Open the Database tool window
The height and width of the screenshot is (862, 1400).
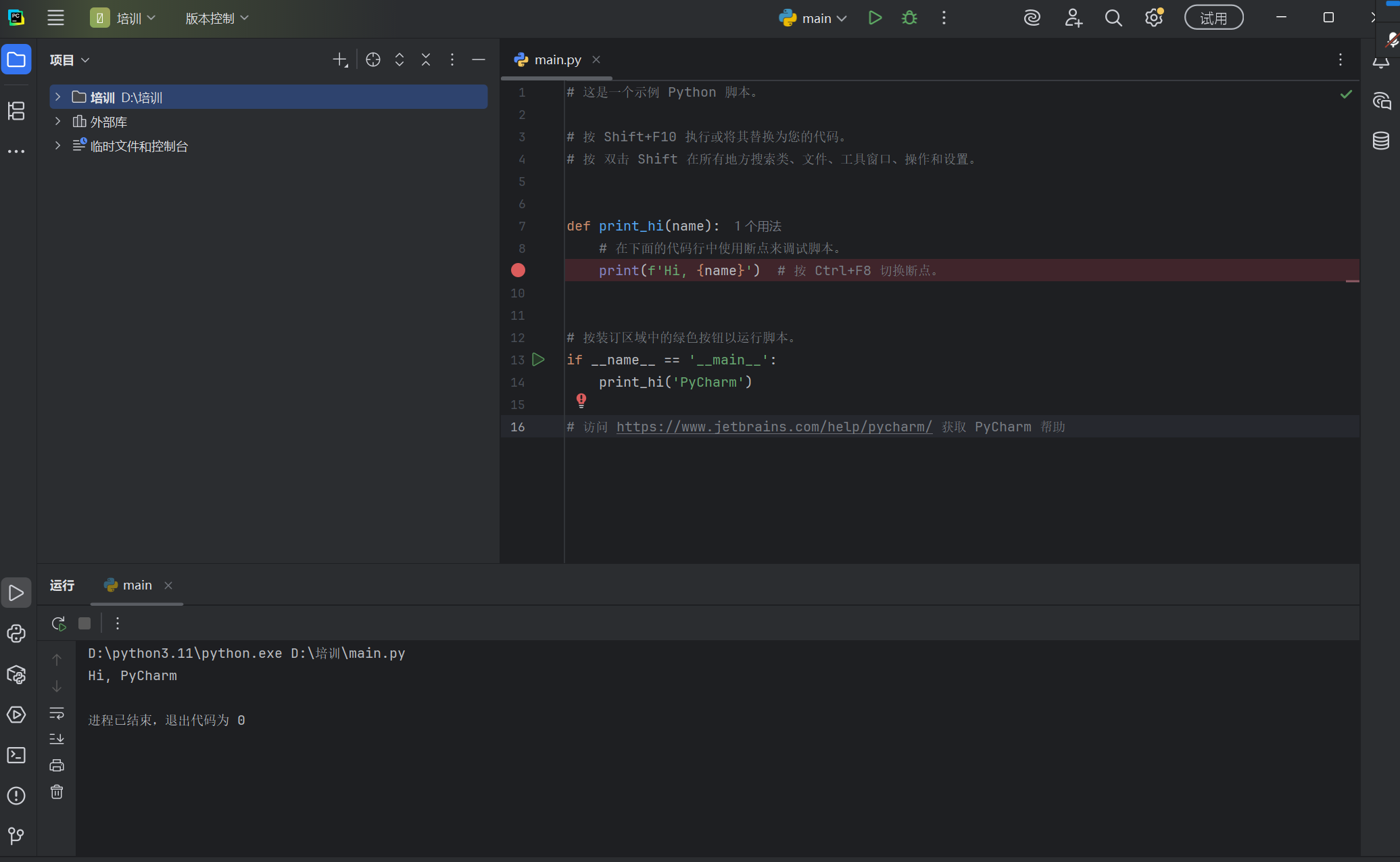[1380, 141]
